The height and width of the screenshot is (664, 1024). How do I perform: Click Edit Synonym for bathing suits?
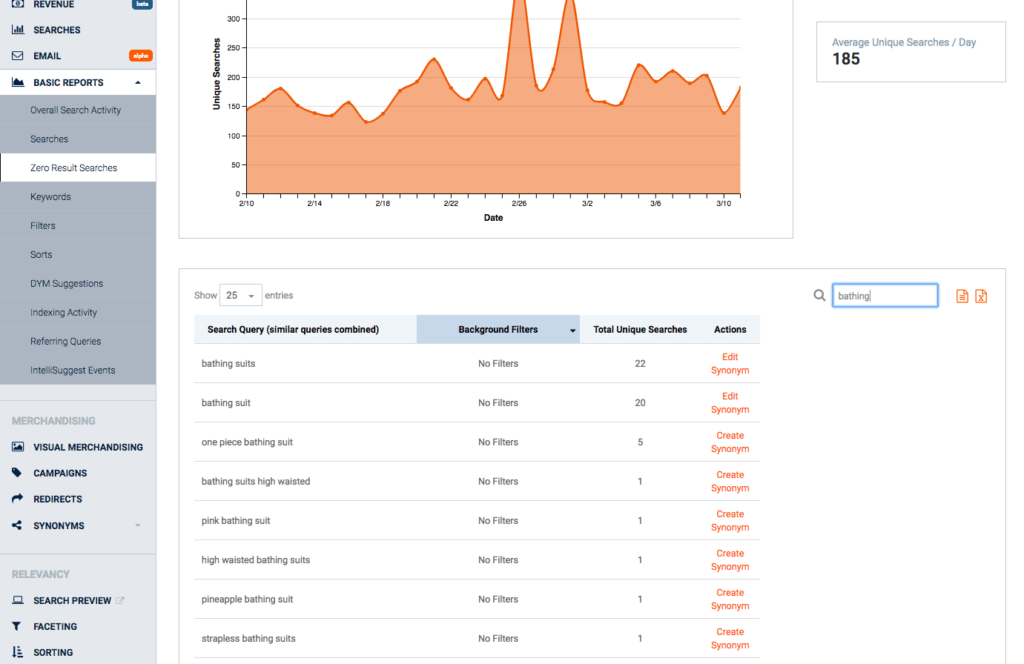pos(729,363)
